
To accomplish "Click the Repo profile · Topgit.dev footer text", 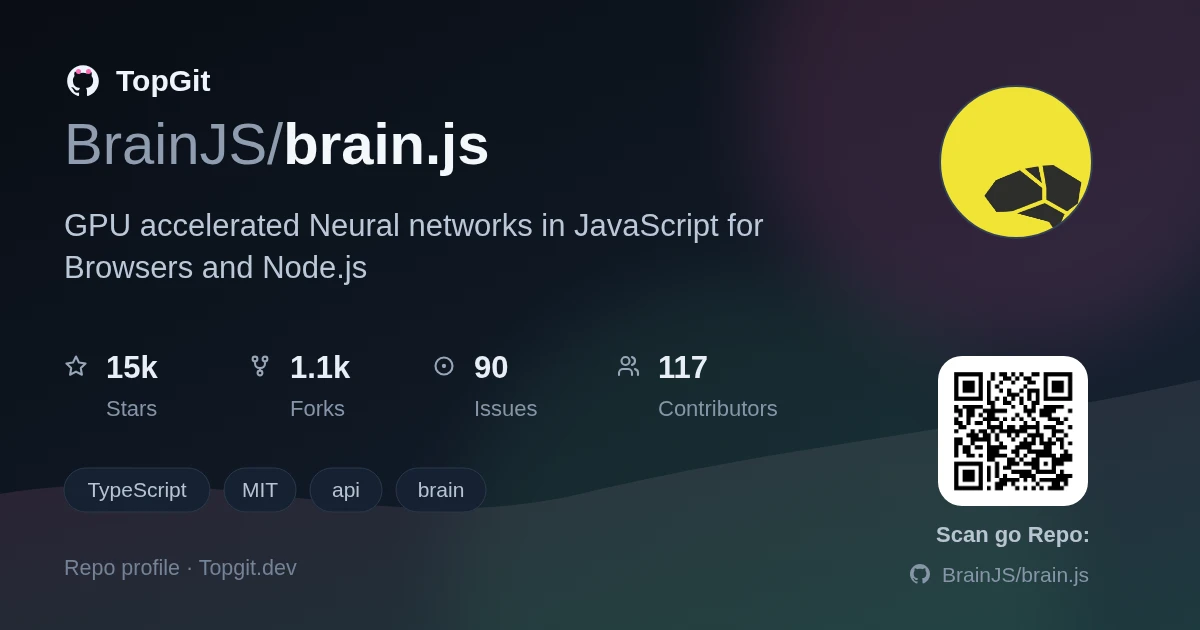I will (x=180, y=568).
